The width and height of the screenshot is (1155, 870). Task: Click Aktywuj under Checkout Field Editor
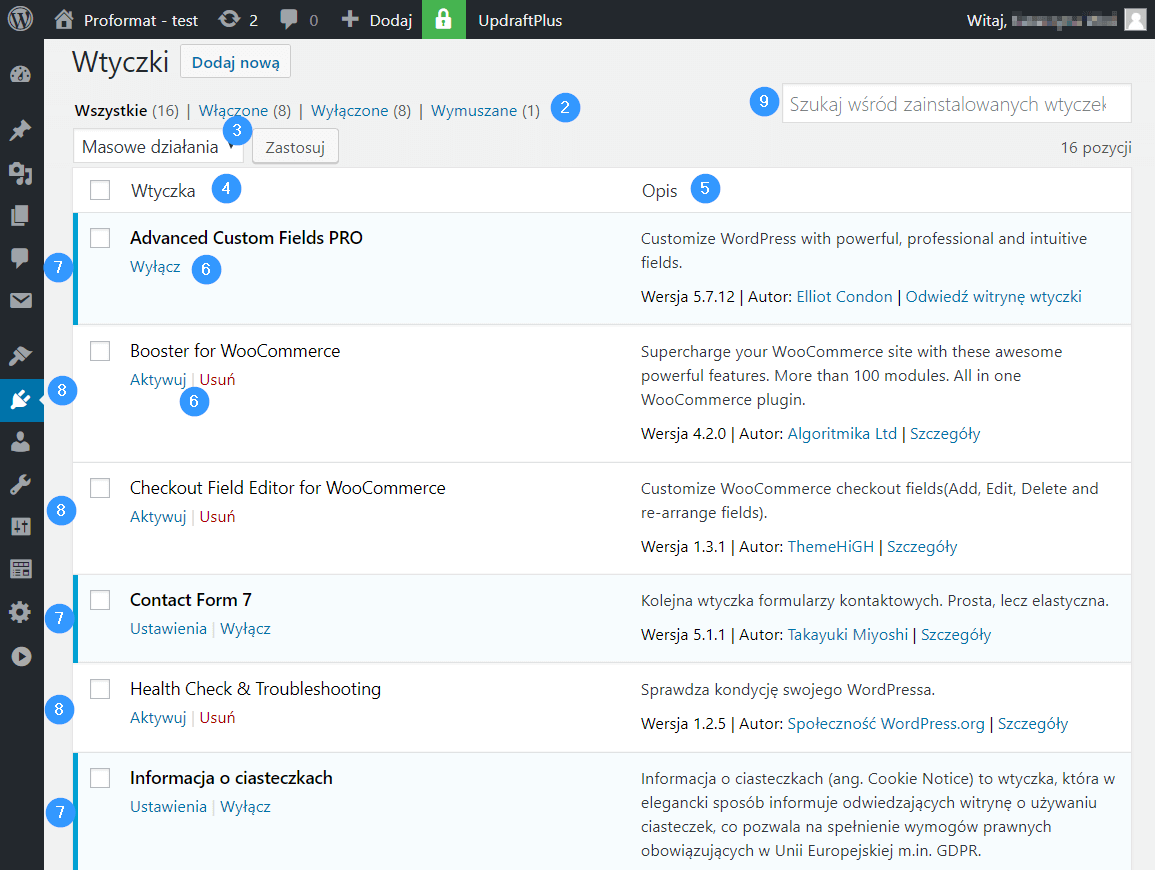158,516
